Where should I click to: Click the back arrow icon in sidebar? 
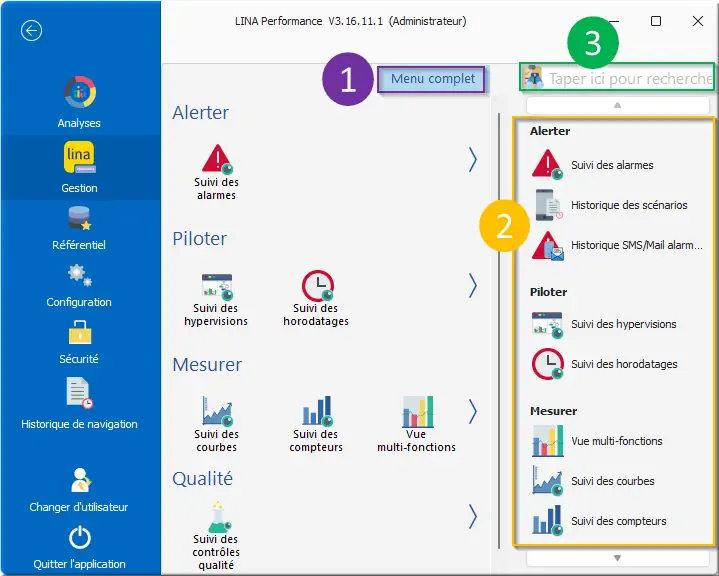pyautogui.click(x=31, y=31)
